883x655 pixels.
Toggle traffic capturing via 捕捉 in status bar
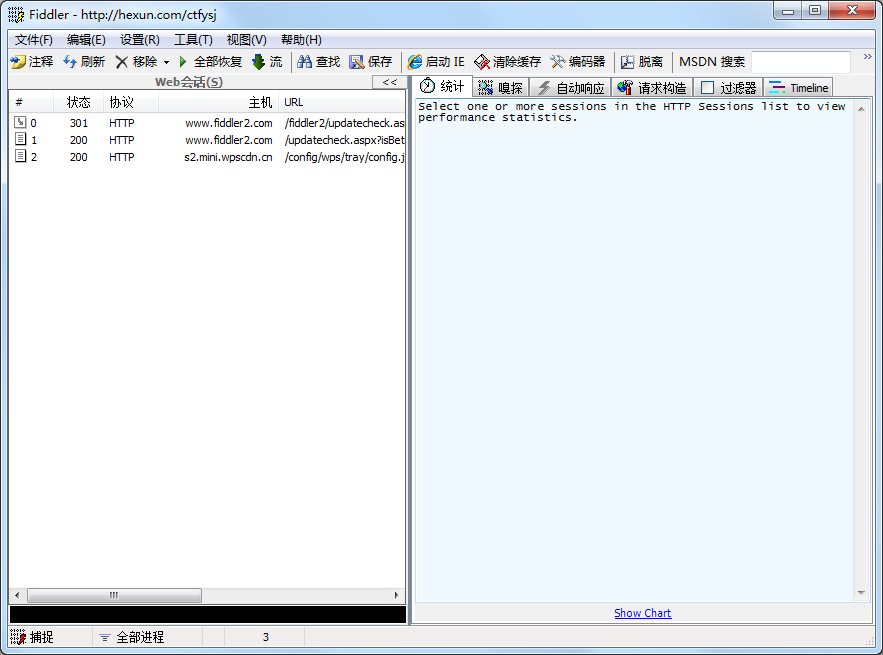pos(44,636)
